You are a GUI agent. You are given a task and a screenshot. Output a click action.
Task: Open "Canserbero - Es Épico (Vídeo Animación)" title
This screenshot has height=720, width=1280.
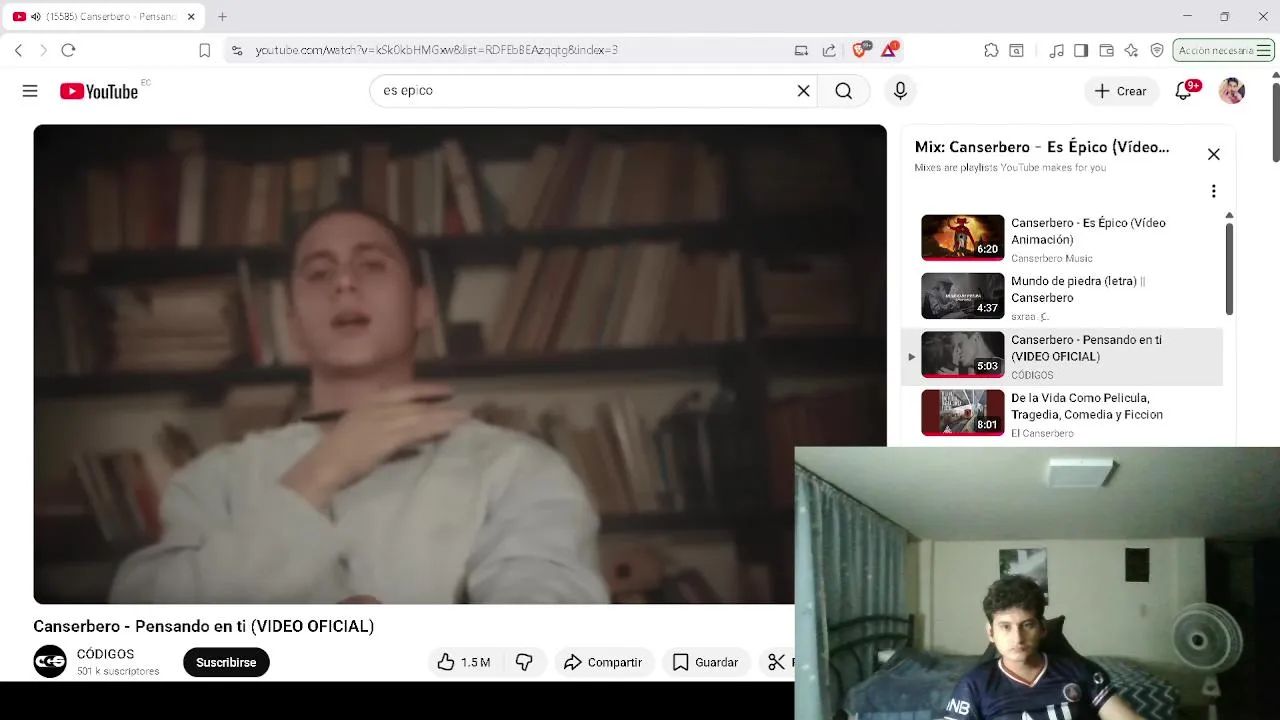coord(1088,231)
